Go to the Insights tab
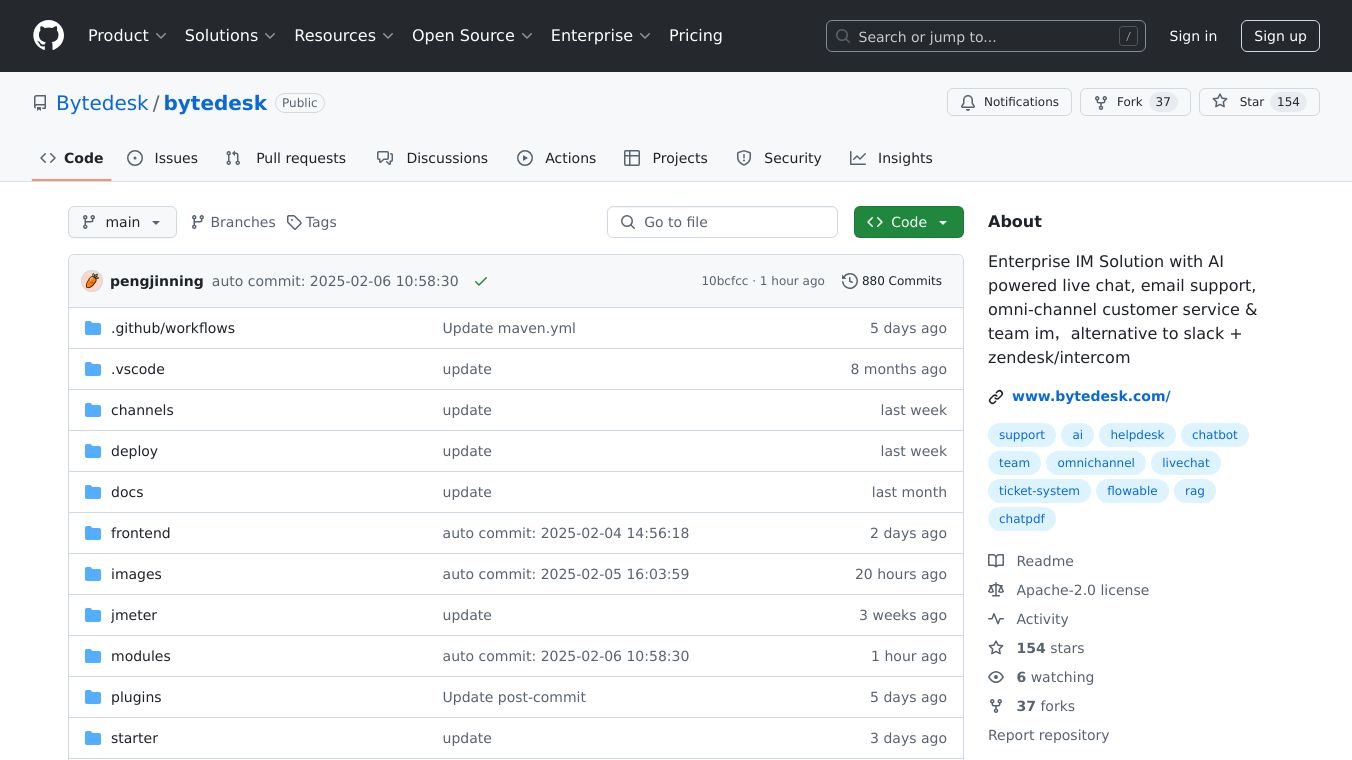Screen dimensions: 1352x760 coord(891,158)
